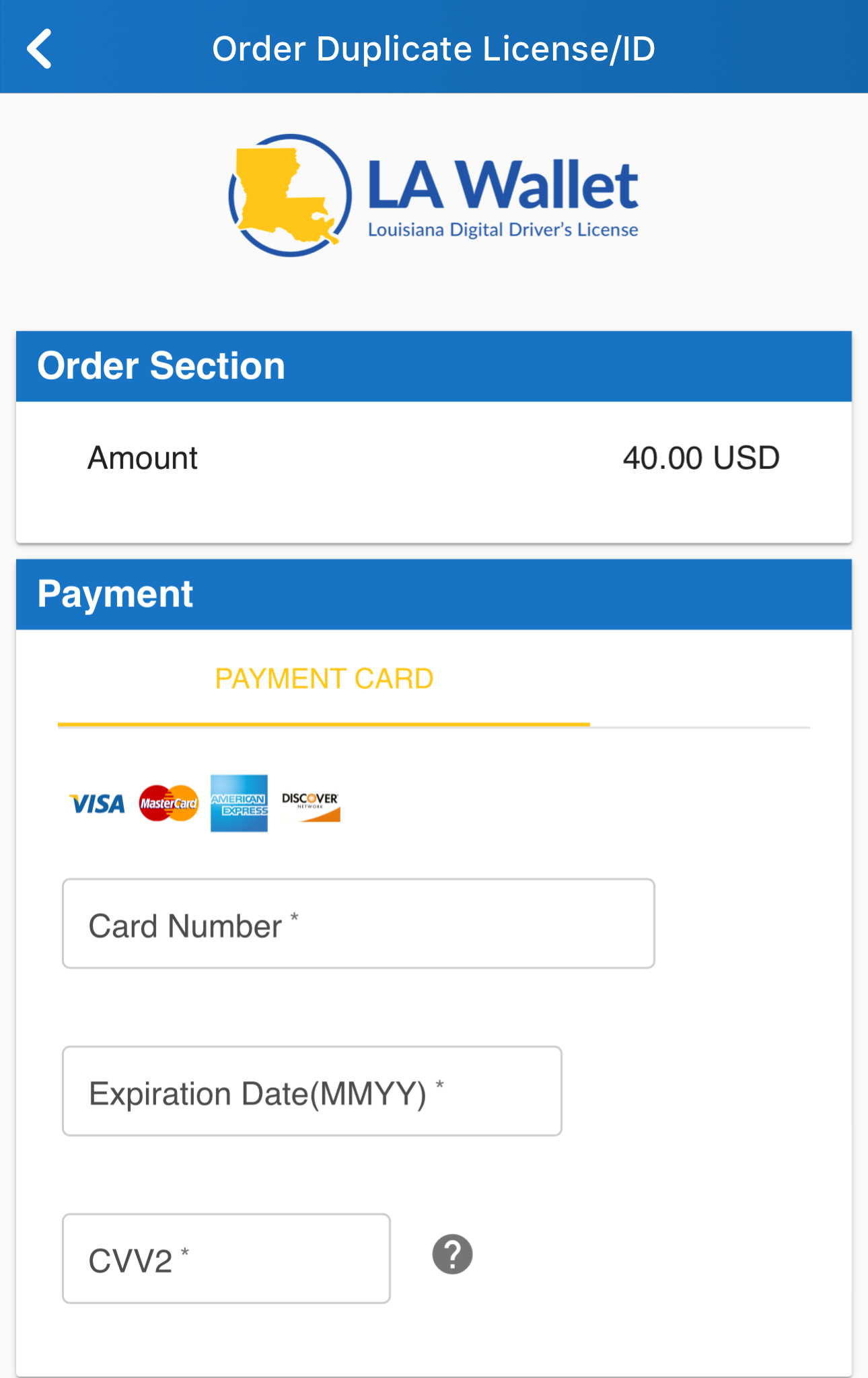Click the Visa card logo
Image resolution: width=868 pixels, height=1378 pixels.
pyautogui.click(x=98, y=803)
